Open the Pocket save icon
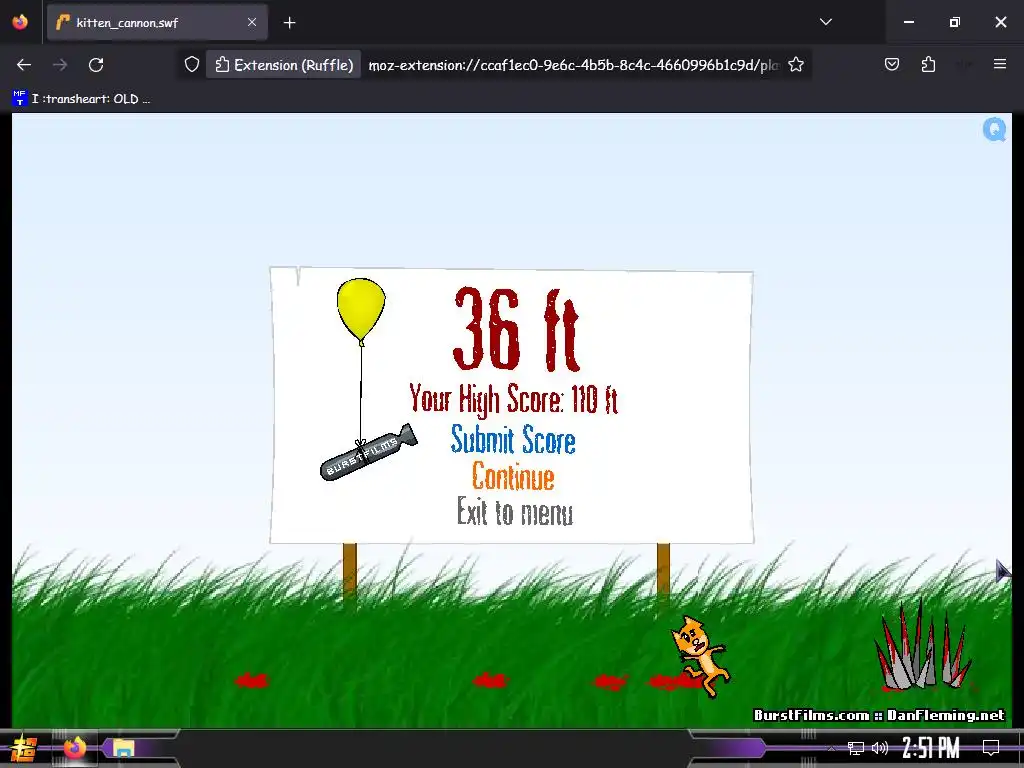1024x768 pixels. click(x=891, y=64)
